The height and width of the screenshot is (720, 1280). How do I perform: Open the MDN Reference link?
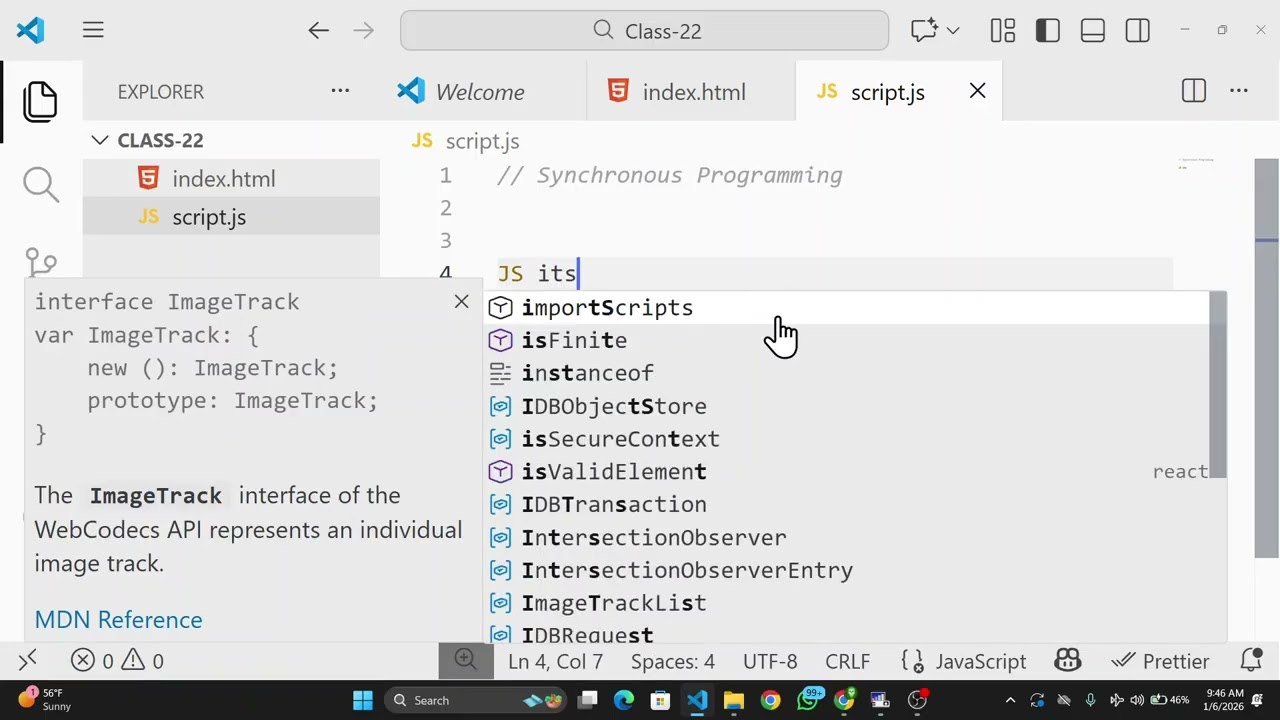(118, 620)
